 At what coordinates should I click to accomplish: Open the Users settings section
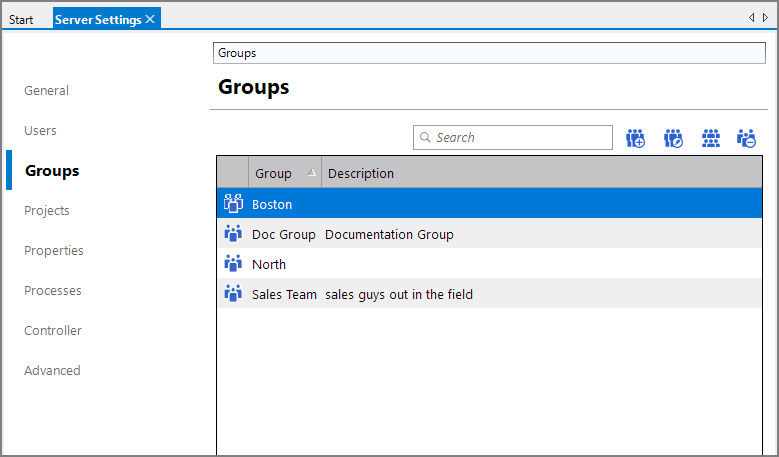pyautogui.click(x=40, y=131)
